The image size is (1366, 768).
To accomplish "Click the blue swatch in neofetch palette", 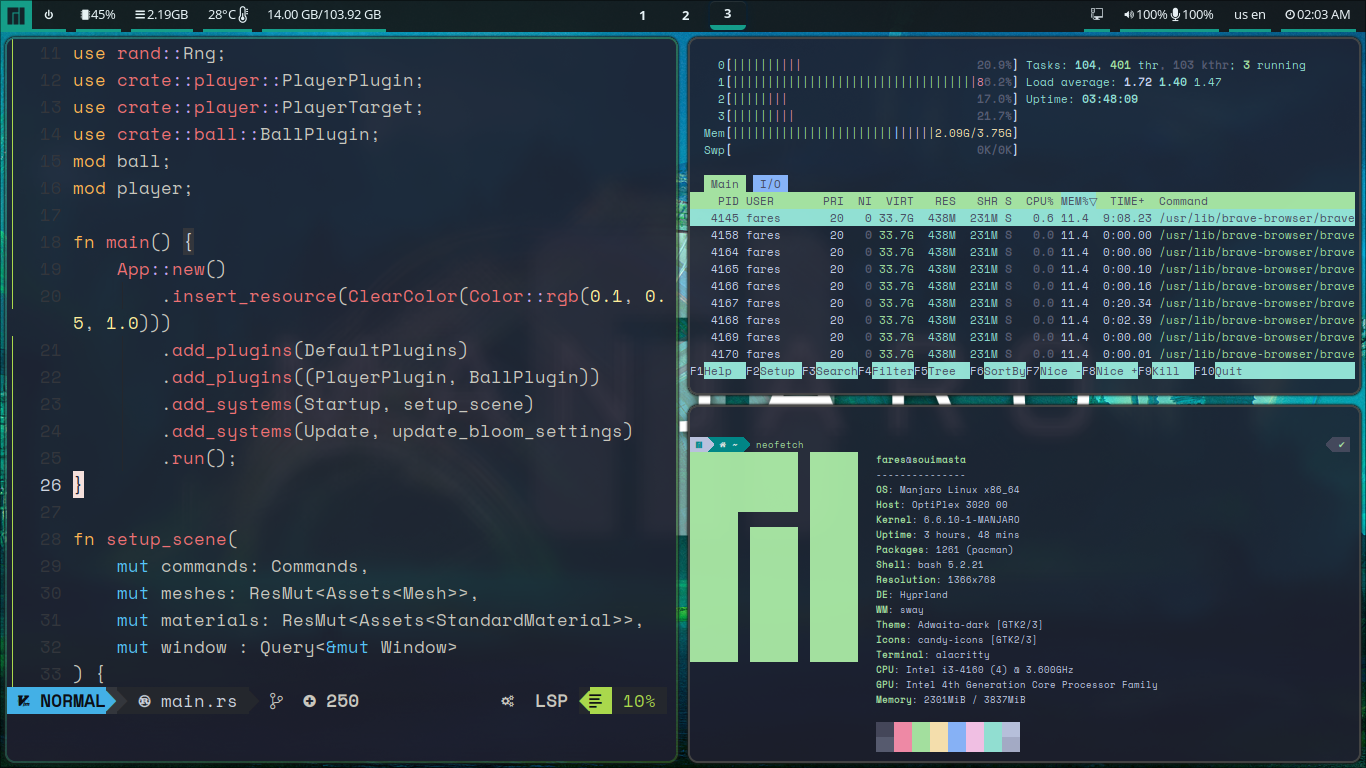I will point(957,737).
